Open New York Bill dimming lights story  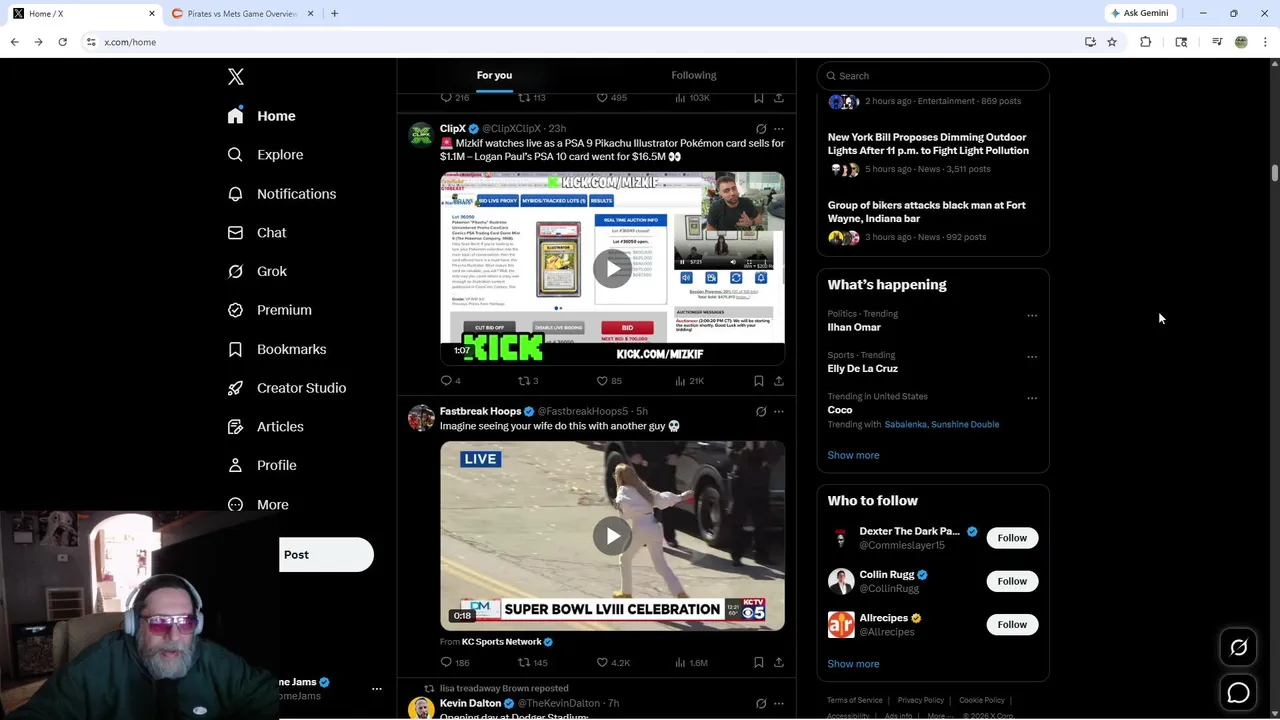(928, 144)
